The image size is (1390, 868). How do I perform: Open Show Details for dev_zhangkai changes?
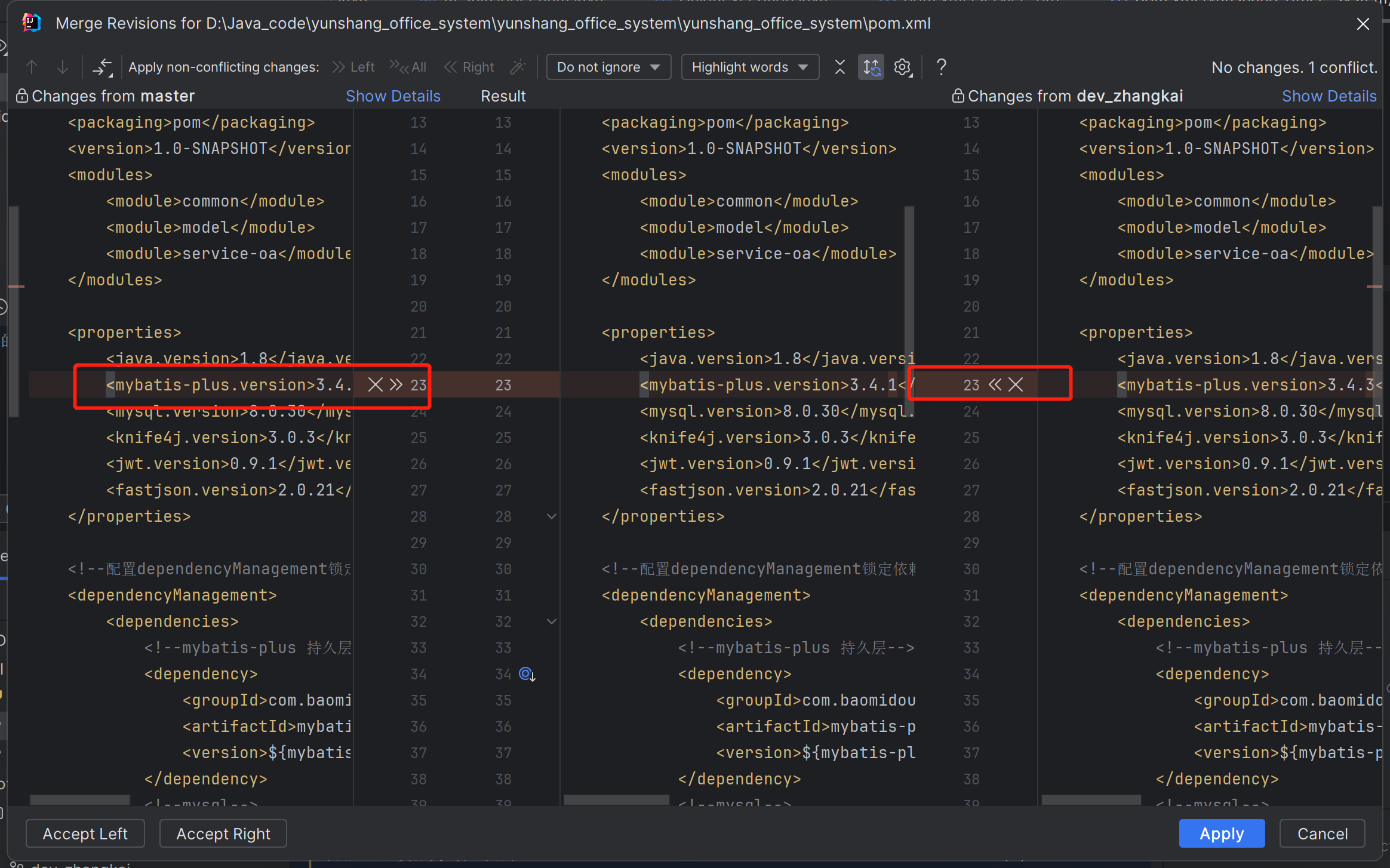[1329, 96]
